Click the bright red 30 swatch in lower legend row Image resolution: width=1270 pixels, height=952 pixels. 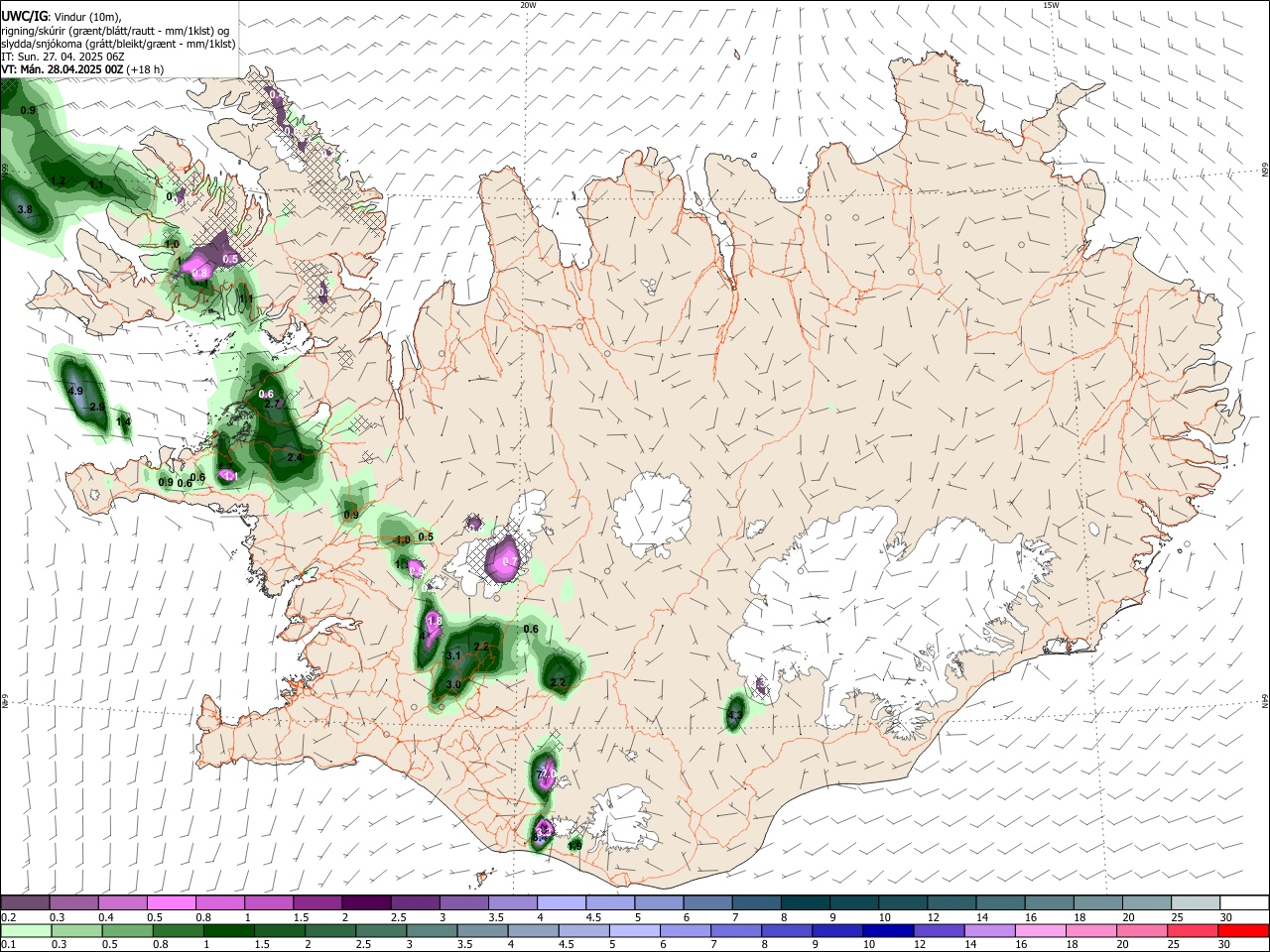(x=1242, y=930)
